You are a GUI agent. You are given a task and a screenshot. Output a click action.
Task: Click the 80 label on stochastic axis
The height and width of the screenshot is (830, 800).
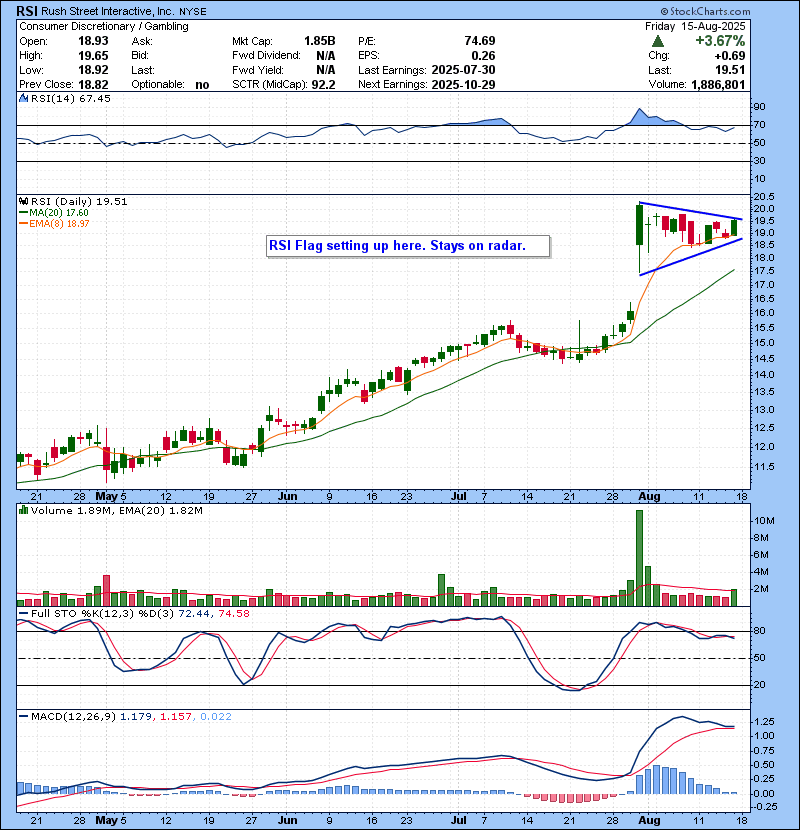coord(759,631)
